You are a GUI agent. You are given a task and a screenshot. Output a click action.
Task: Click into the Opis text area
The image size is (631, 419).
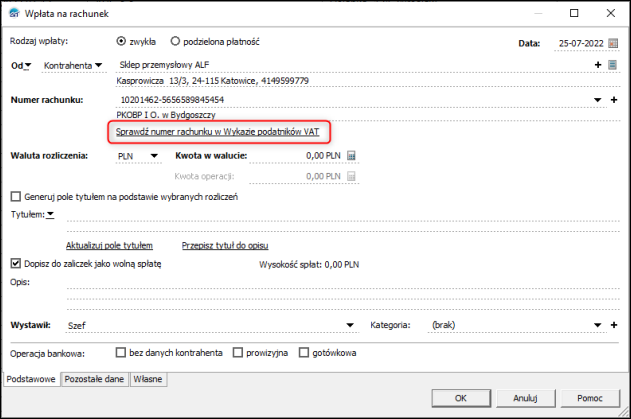click(343, 294)
